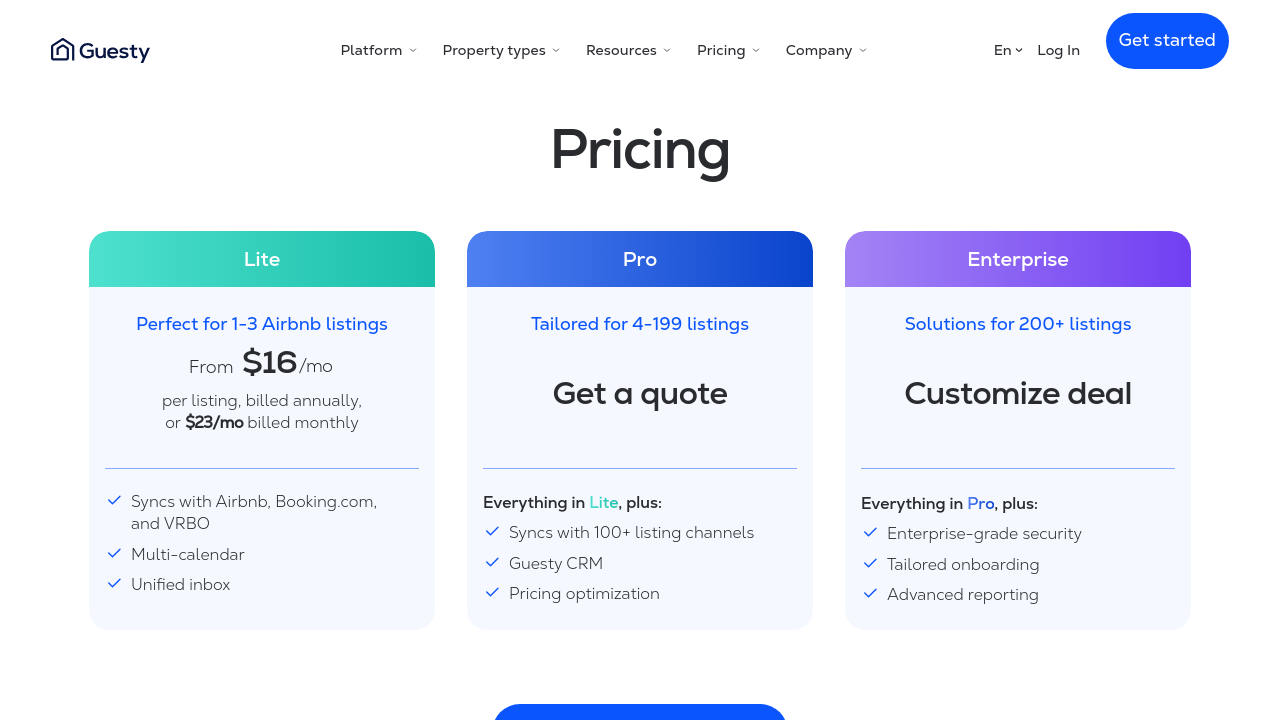
Task: Open the Company navigation menu
Action: (x=826, y=51)
